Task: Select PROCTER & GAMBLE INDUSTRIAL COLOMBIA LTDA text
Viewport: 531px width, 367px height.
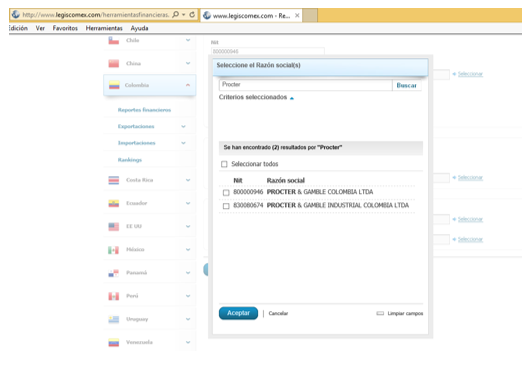Action: [338, 205]
